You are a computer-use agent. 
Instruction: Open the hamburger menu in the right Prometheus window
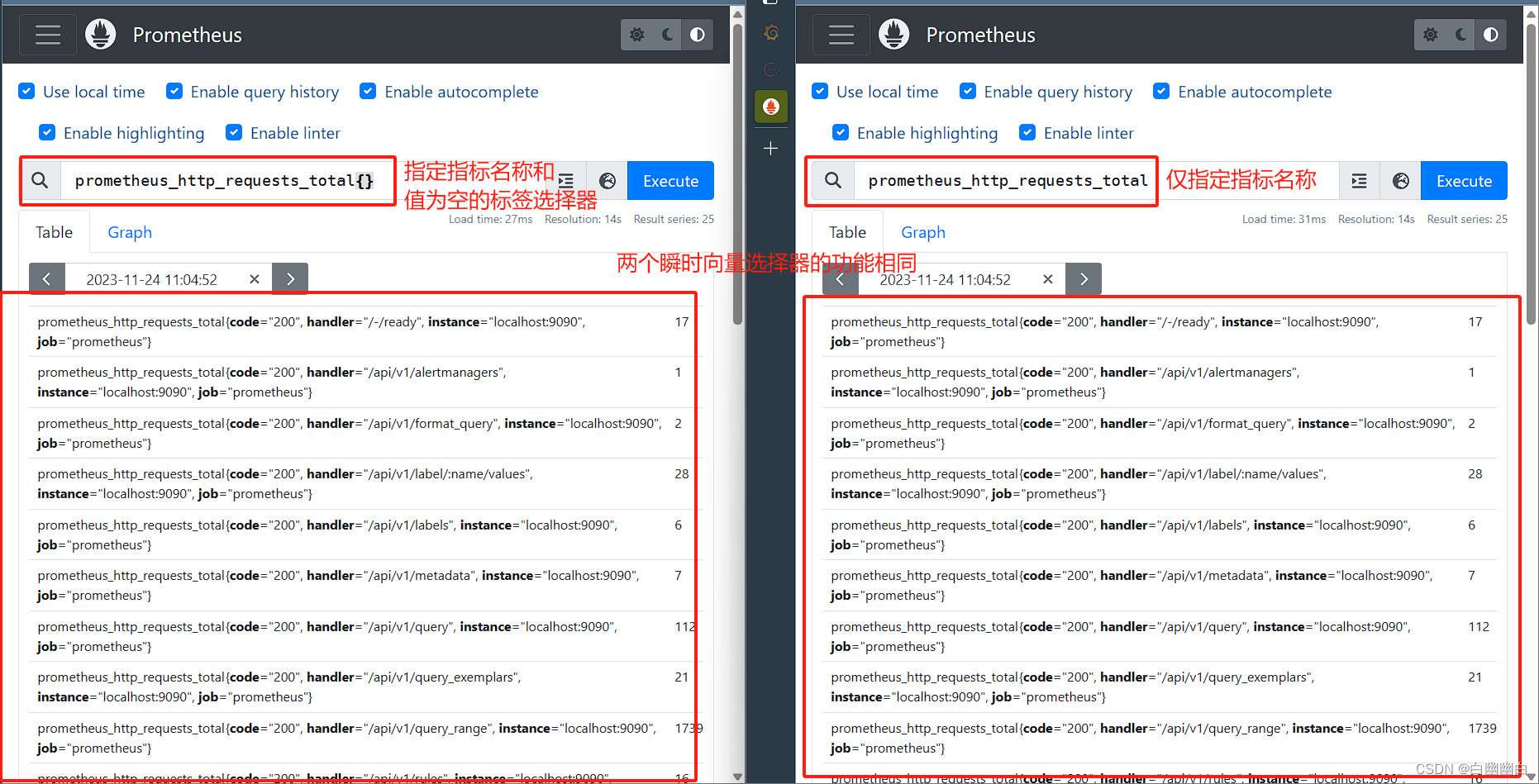click(841, 35)
